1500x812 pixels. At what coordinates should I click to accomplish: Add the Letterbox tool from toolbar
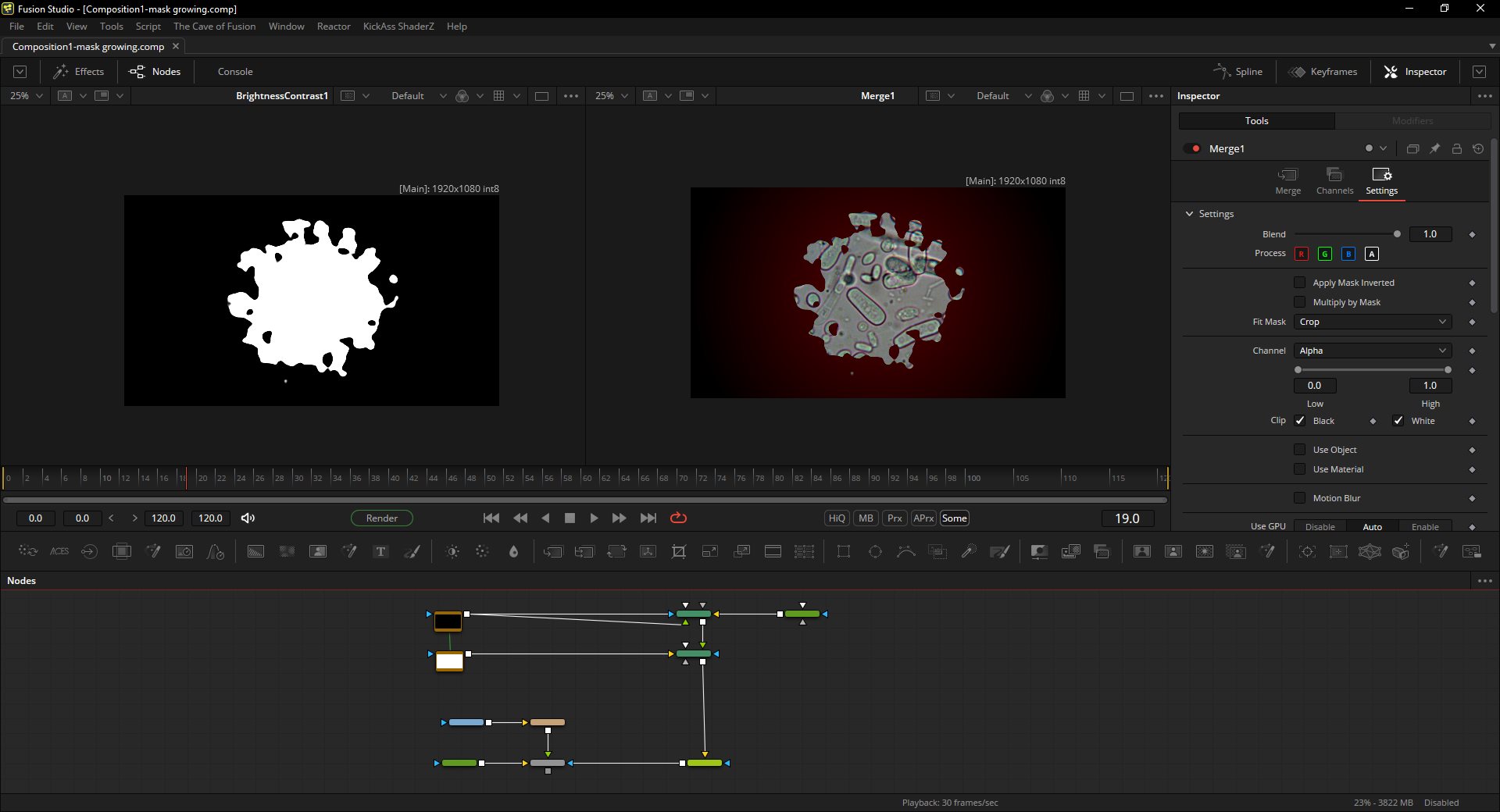coord(773,551)
